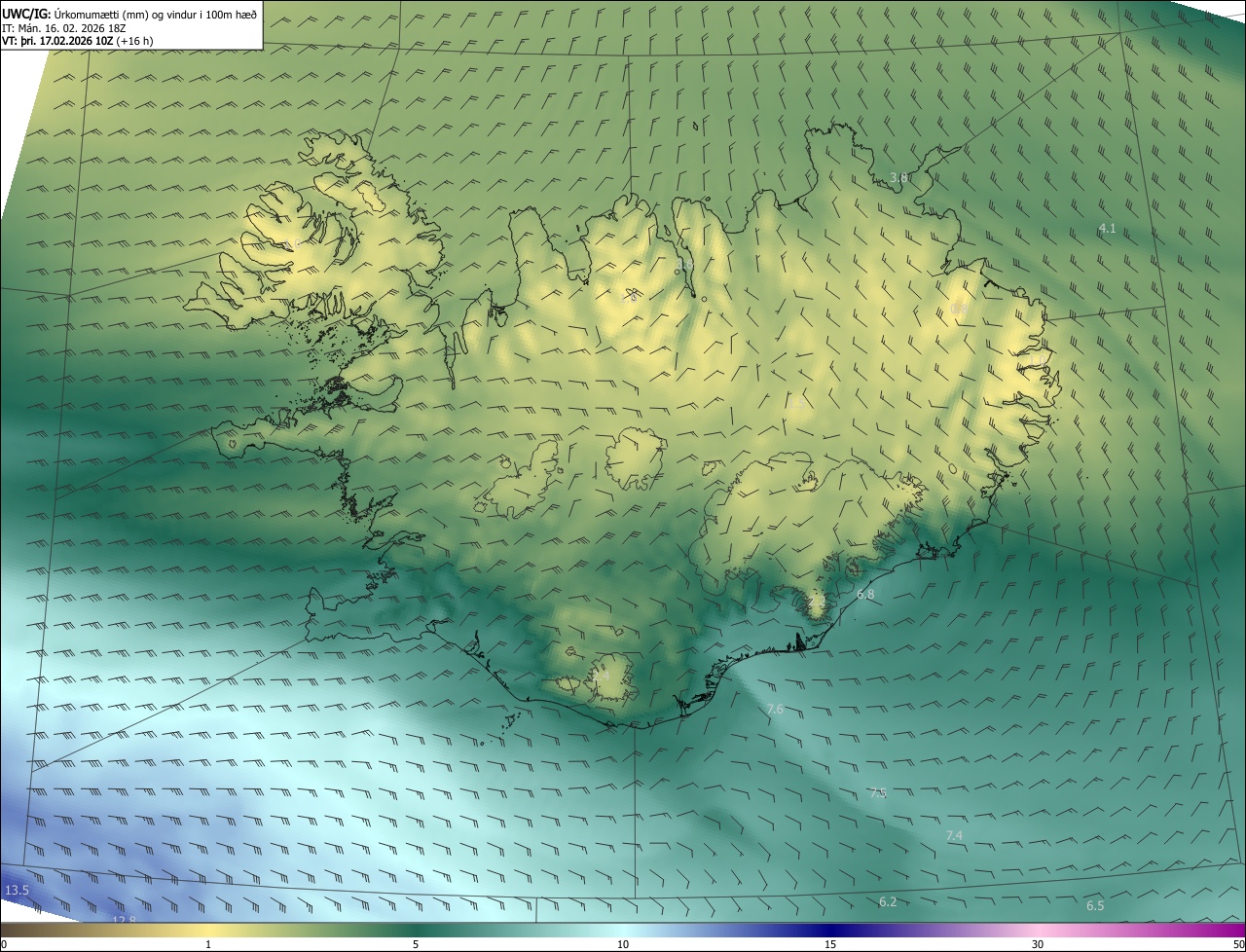1246x952 pixels.
Task: Click the 3.6 value in north Iceland
Action: 684,264
